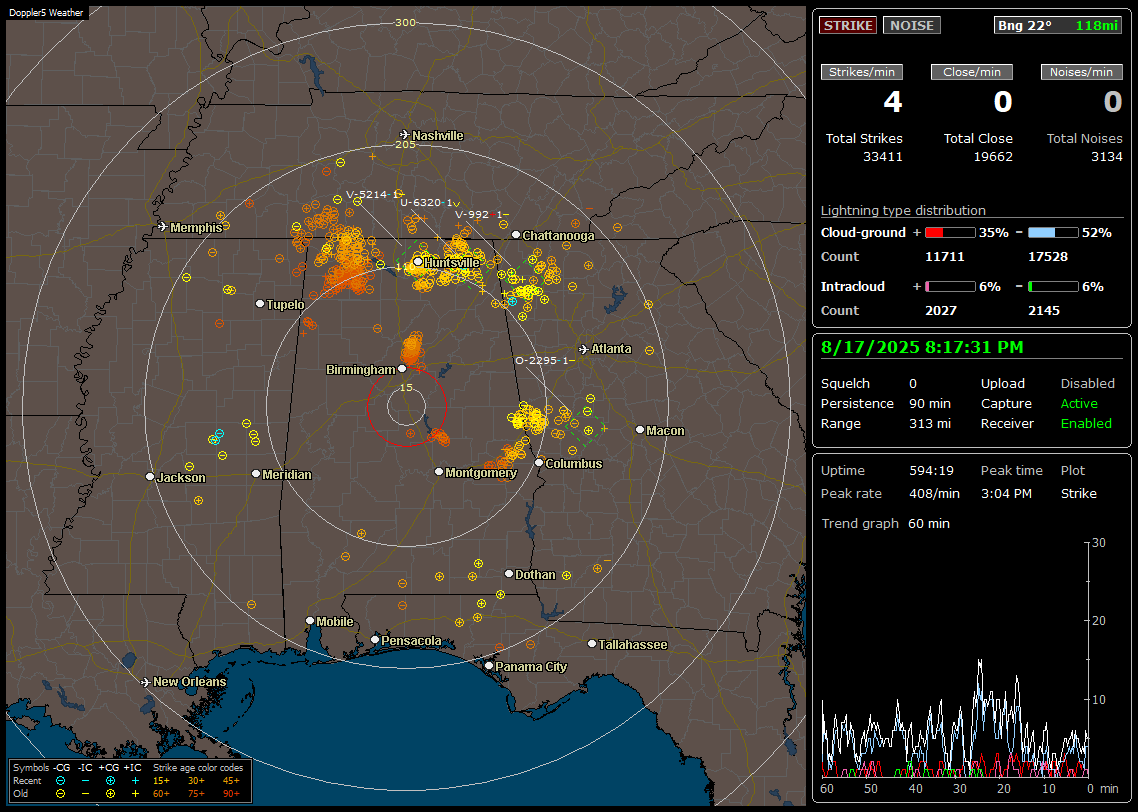Select the Strikes/min header button
Image resolution: width=1138 pixels, height=812 pixels.
pos(861,72)
